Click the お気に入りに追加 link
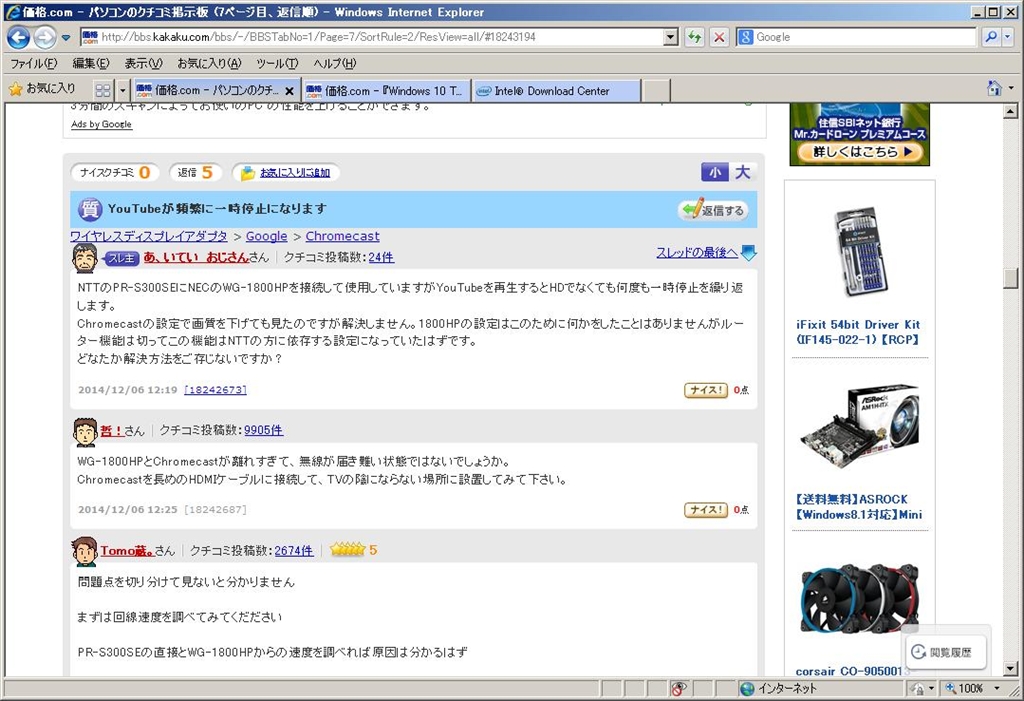Screen dimensions: 1024x701 click(x=295, y=173)
